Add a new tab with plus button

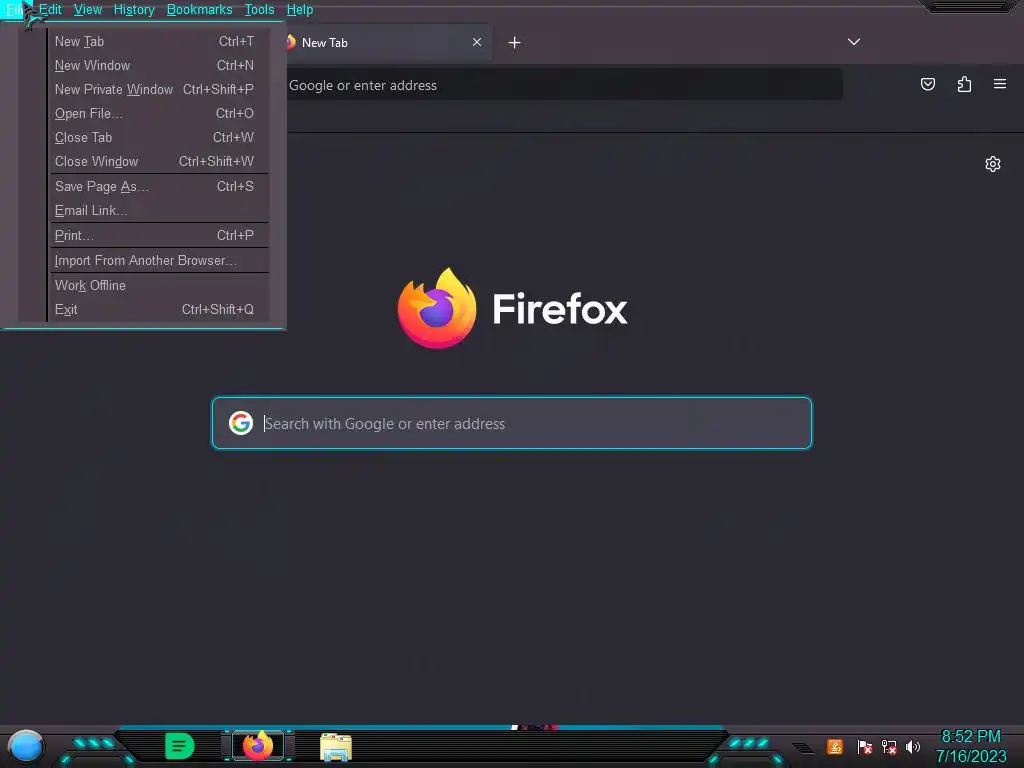click(515, 42)
